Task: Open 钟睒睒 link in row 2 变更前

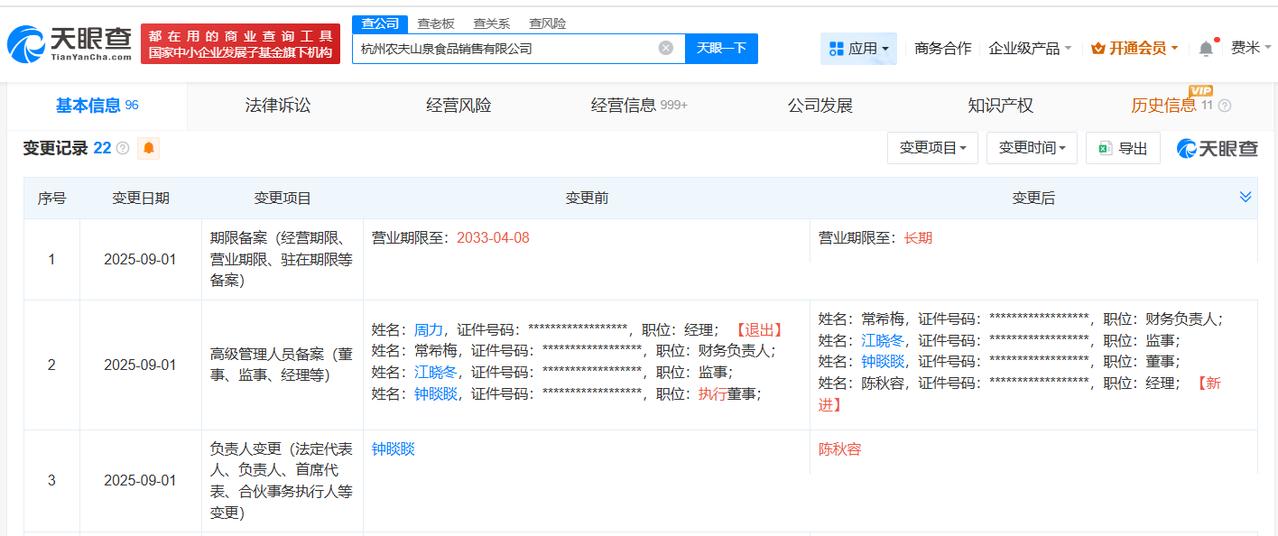Action: coord(435,394)
